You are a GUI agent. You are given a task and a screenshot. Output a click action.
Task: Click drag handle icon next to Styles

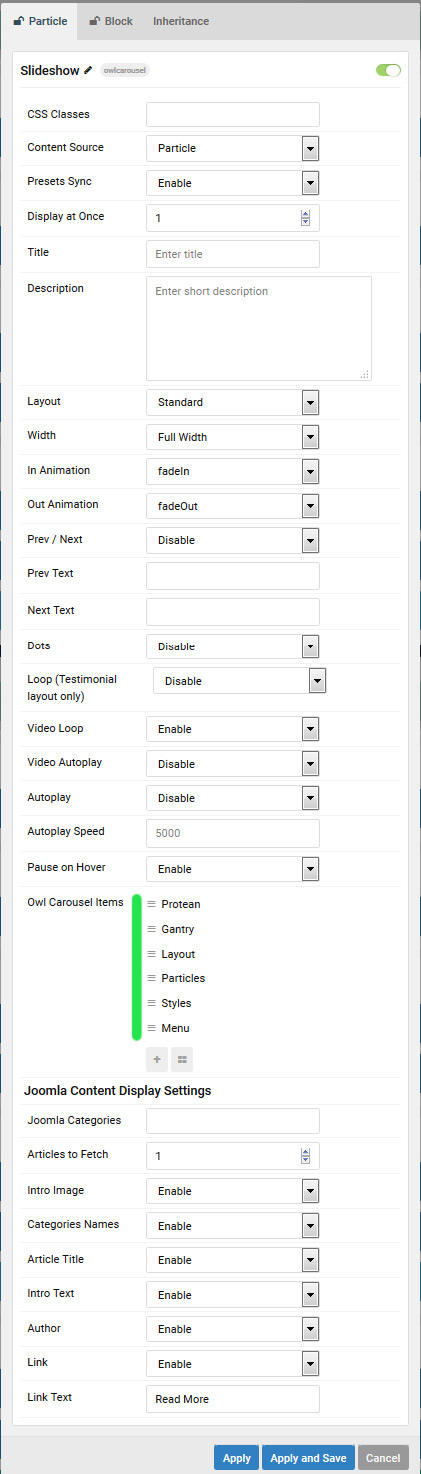tap(152, 1003)
